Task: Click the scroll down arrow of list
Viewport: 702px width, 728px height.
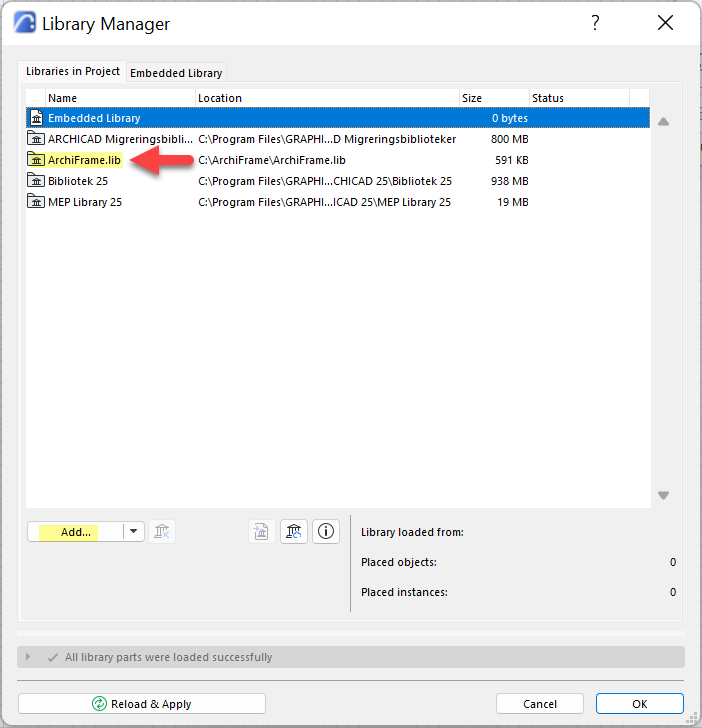Action: (663, 495)
